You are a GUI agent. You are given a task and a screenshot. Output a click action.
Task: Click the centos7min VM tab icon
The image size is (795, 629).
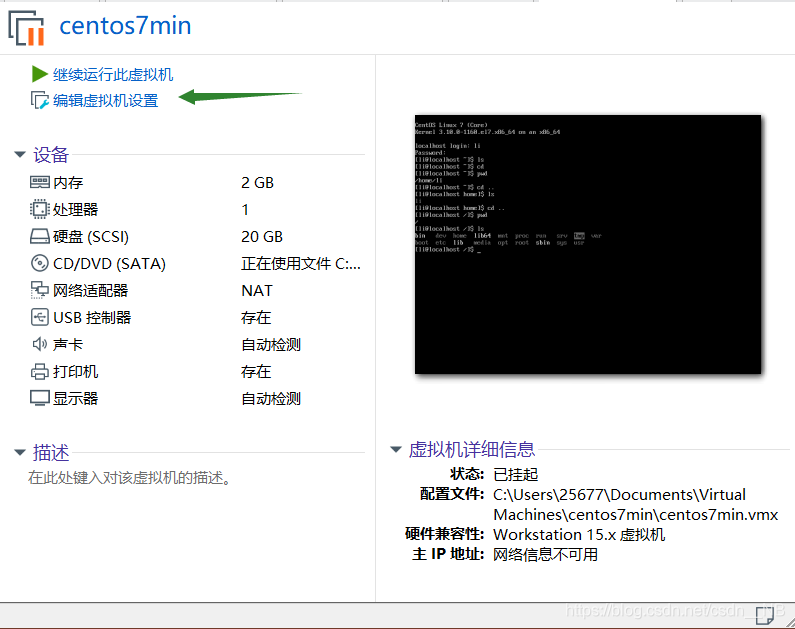pos(26,28)
